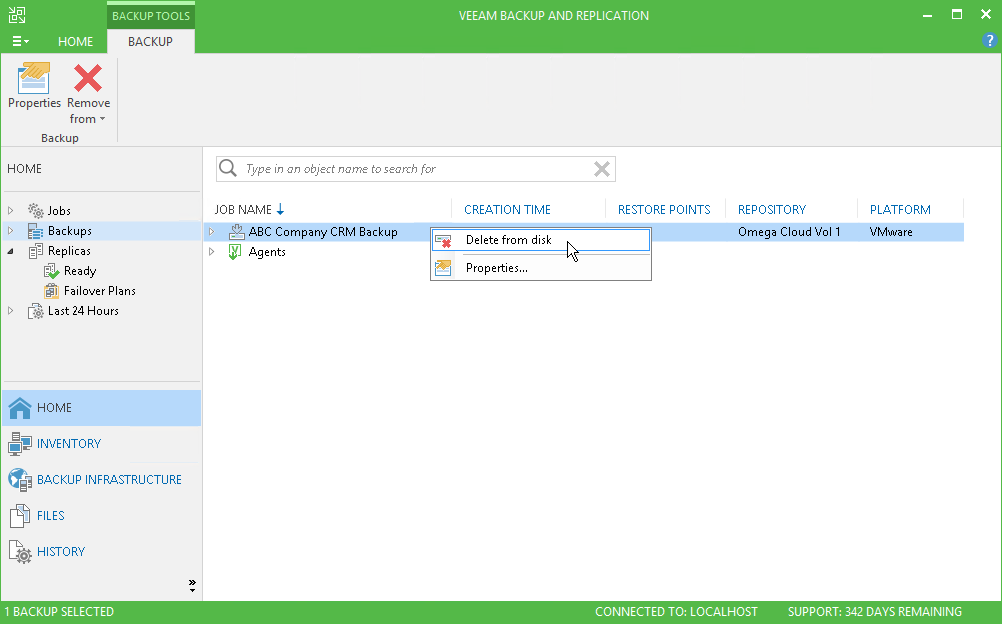Open Failover Plans in the tree
Viewport: 1002px width, 624px height.
click(x=100, y=291)
